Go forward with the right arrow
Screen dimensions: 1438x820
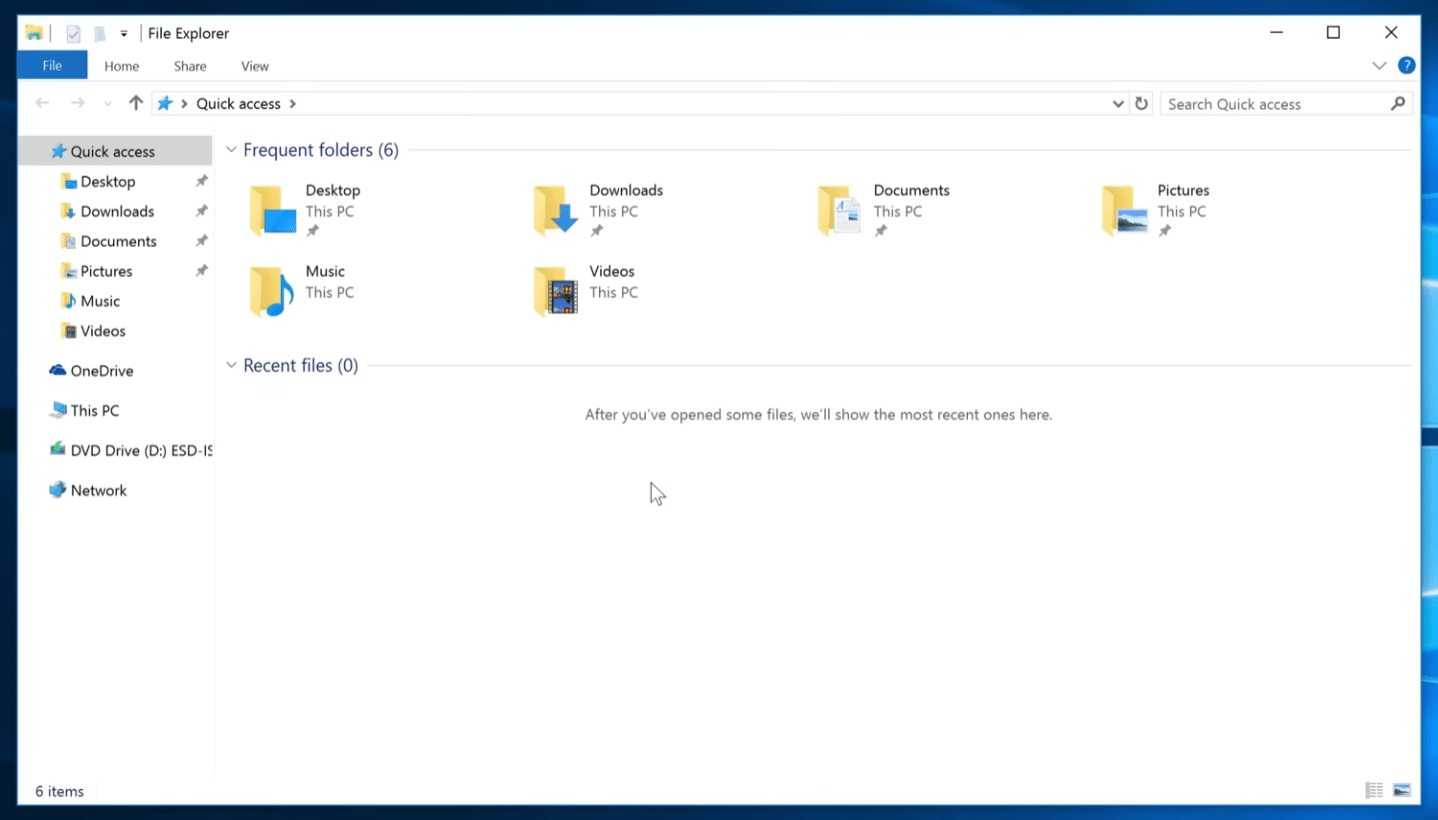pyautogui.click(x=78, y=103)
